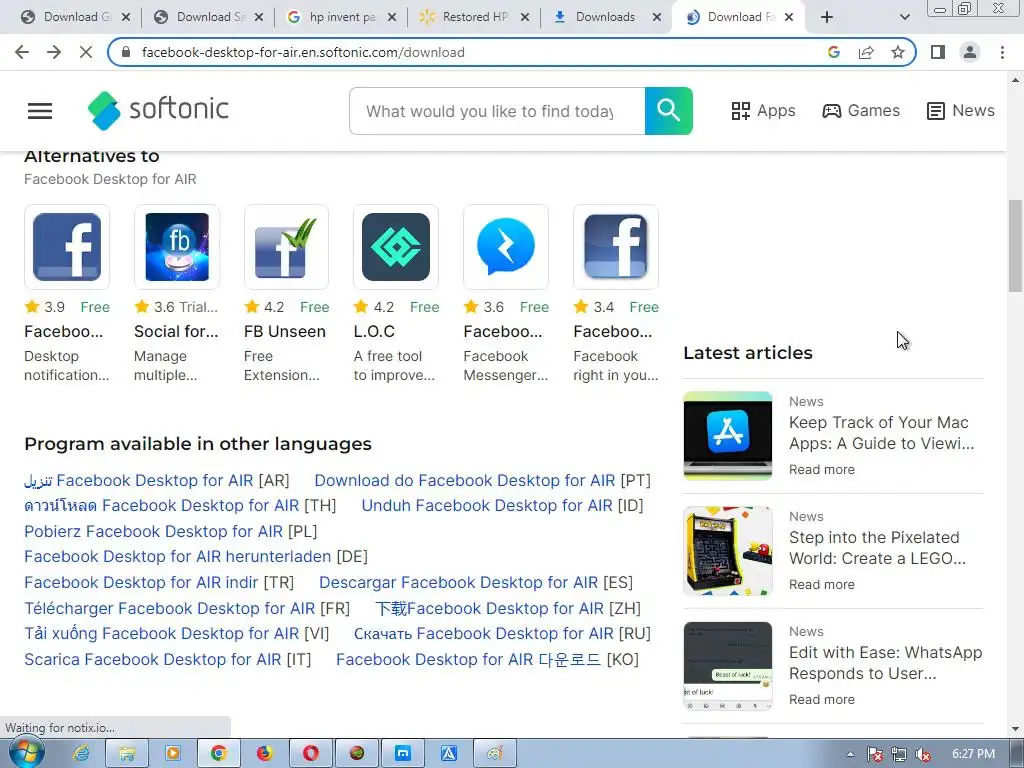Stop page loading with the X button

click(x=86, y=52)
